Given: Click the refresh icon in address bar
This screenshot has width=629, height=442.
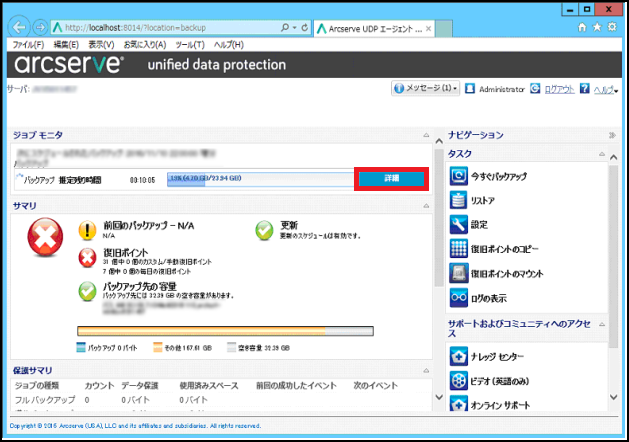Looking at the screenshot, I should point(305,28).
